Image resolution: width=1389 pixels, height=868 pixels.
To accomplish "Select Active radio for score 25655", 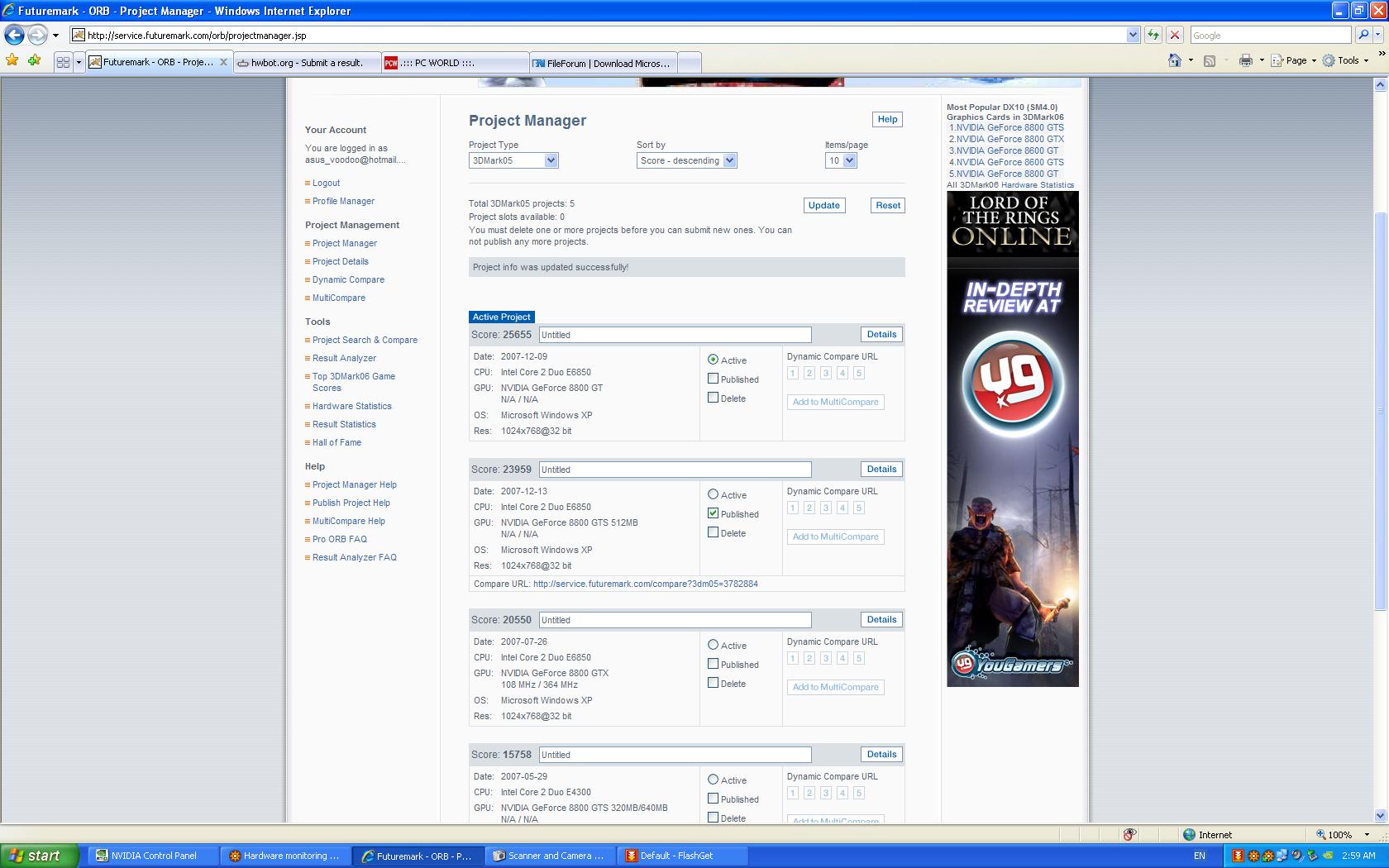I will (x=713, y=360).
